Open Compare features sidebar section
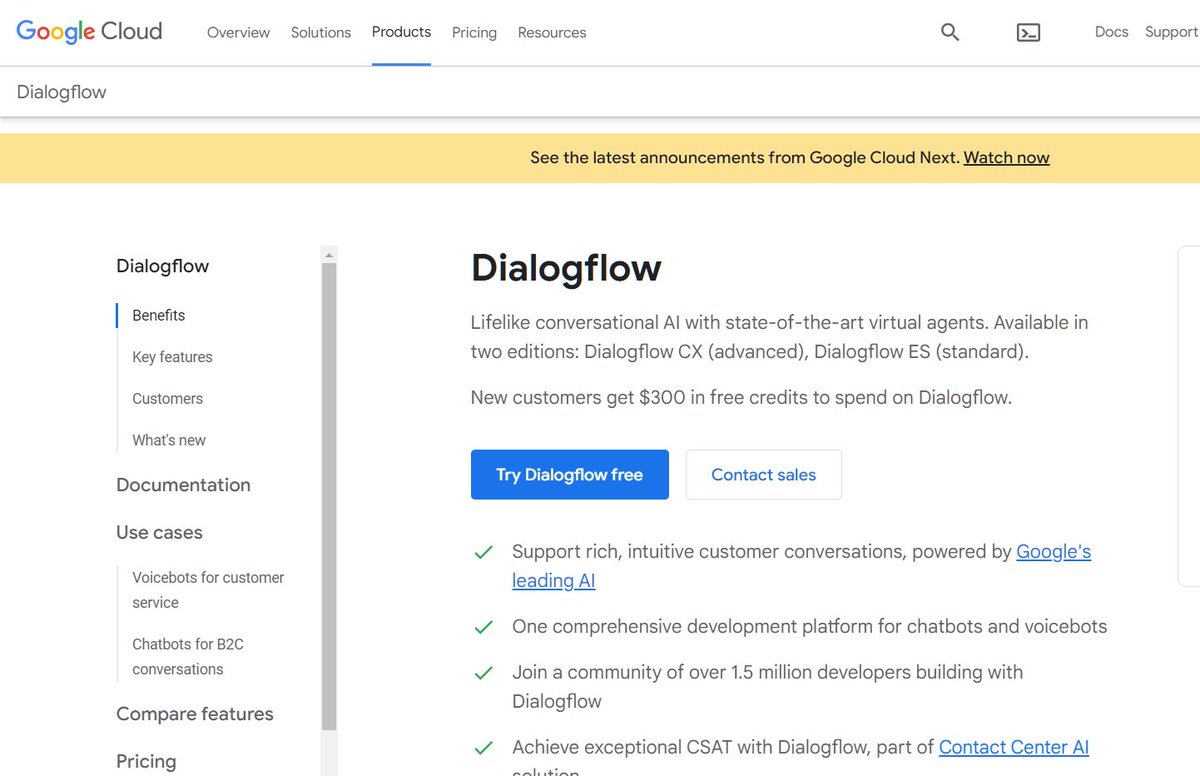 coord(195,714)
